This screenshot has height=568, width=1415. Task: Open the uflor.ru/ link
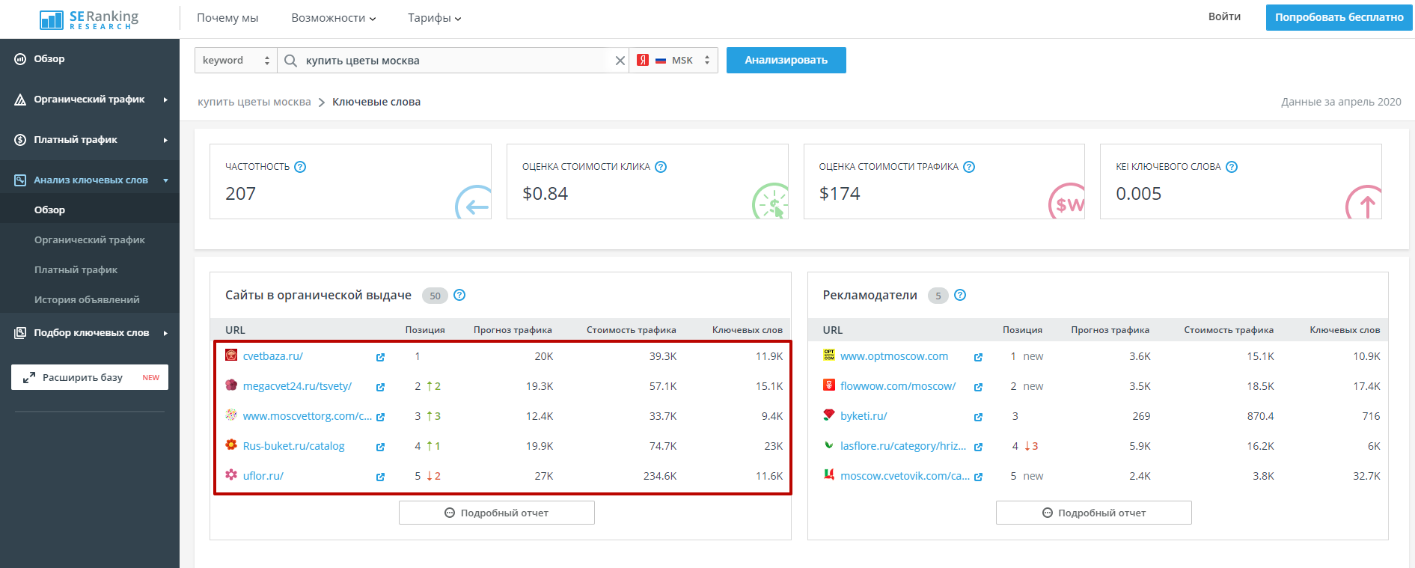pos(264,477)
